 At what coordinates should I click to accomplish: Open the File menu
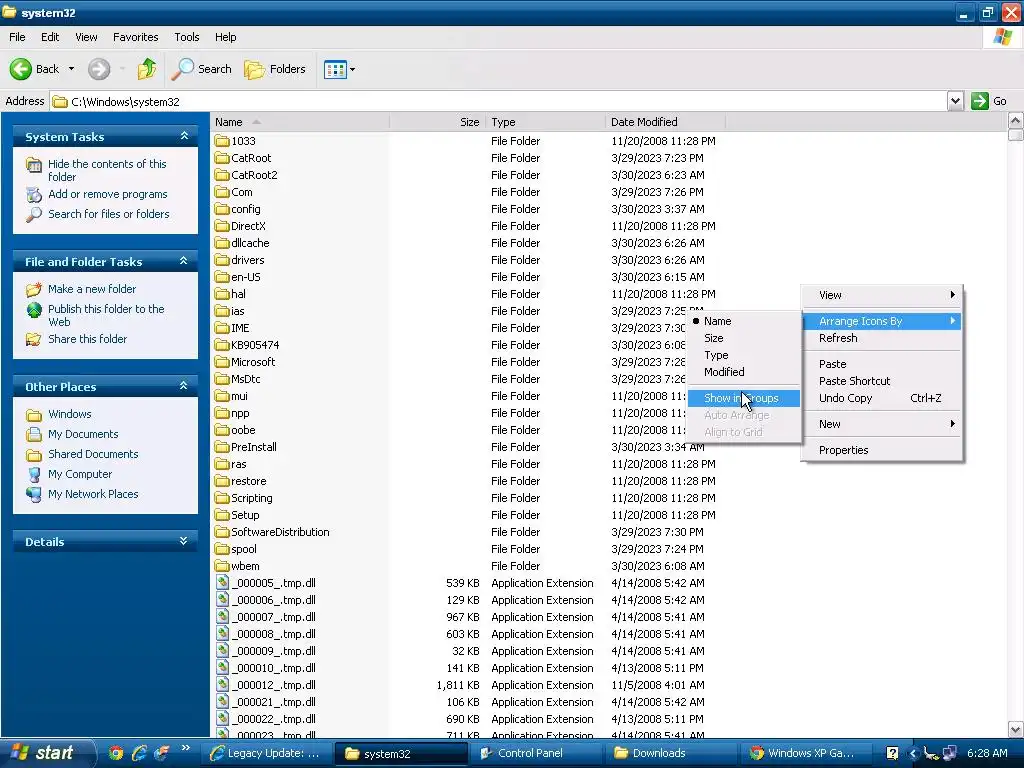(x=17, y=37)
